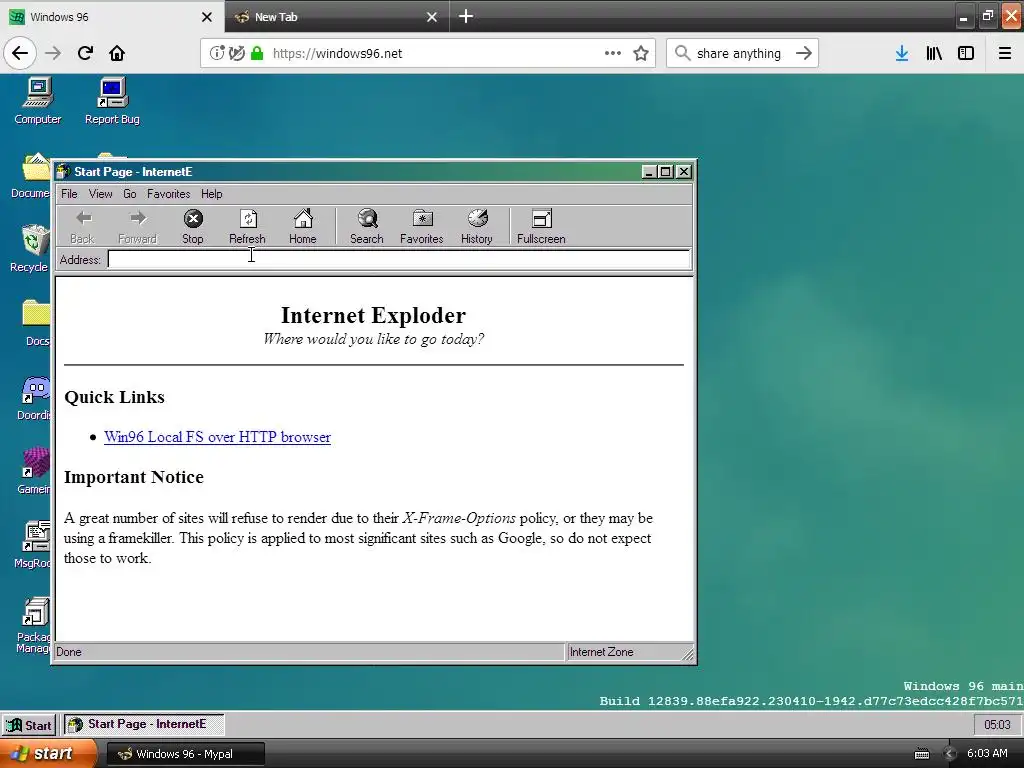Expand hidden tray icons chevron
The height and width of the screenshot is (768, 1024).
click(x=950, y=754)
